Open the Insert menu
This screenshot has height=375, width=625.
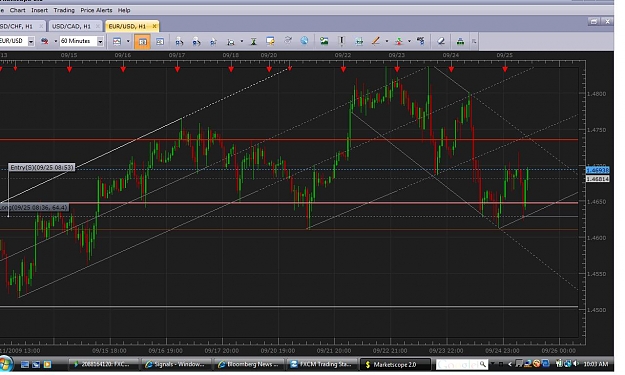point(39,10)
